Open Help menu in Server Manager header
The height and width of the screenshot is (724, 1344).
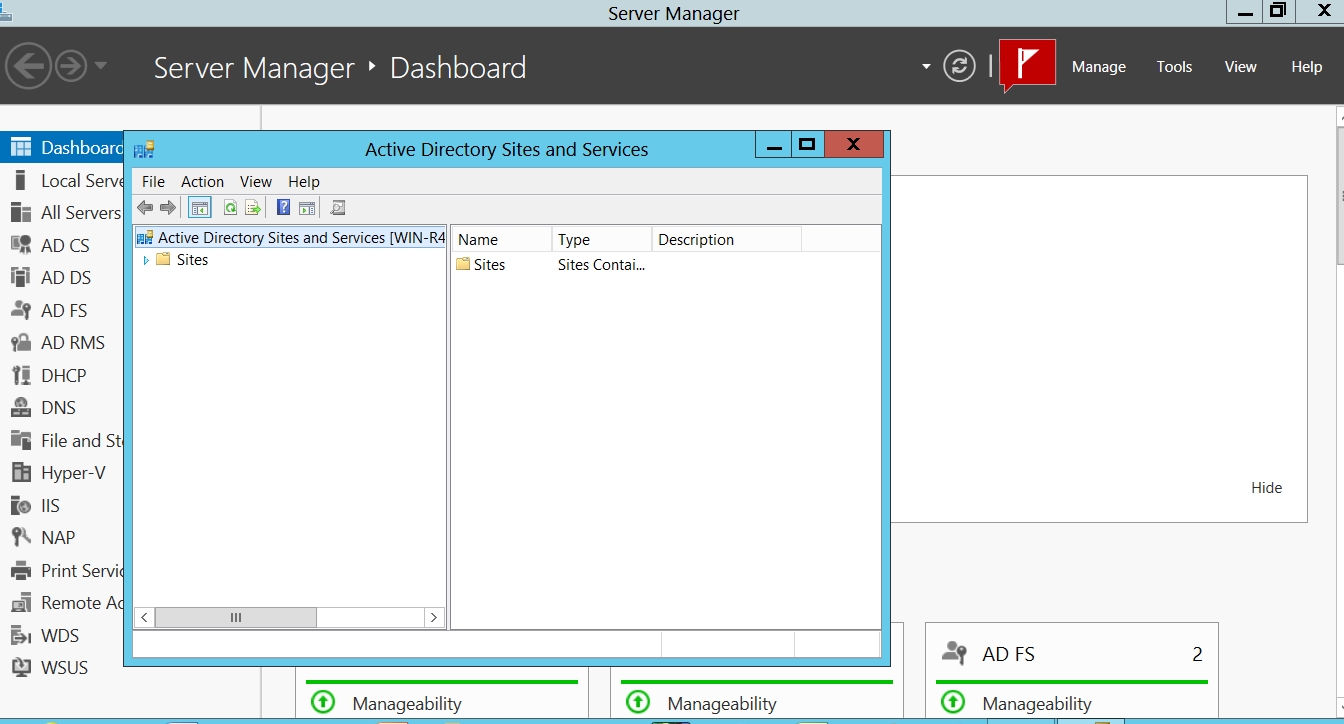tap(1306, 67)
